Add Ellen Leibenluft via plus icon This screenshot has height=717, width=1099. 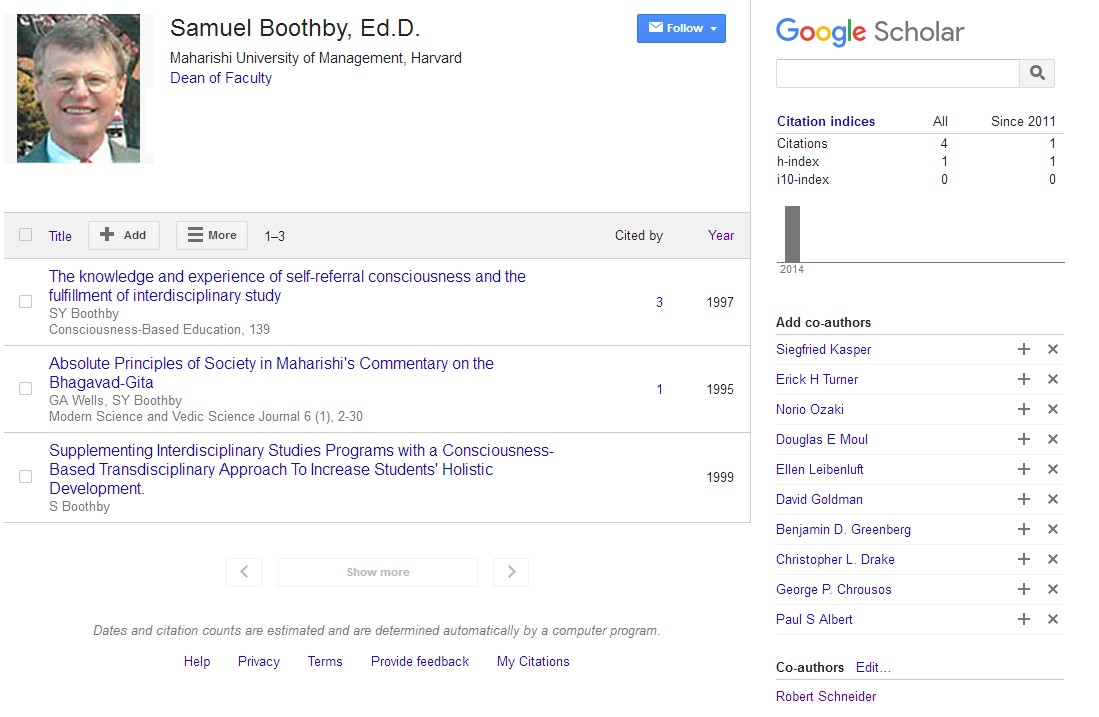1023,469
